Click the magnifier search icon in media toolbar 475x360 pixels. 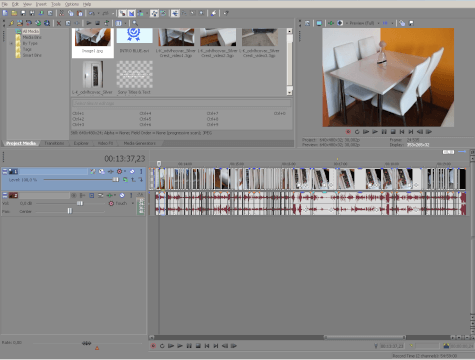tap(135, 23)
